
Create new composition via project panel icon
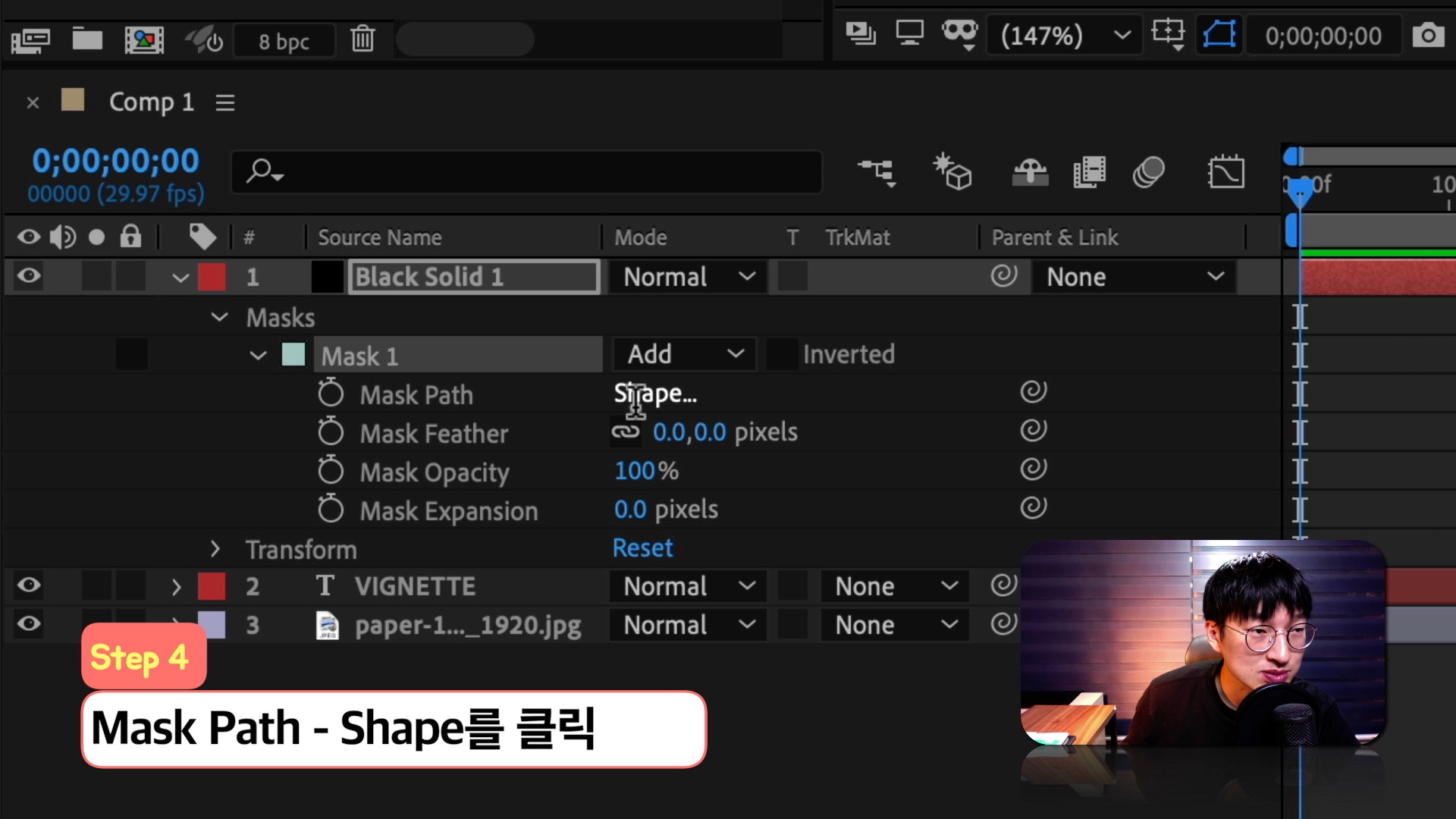point(144,39)
